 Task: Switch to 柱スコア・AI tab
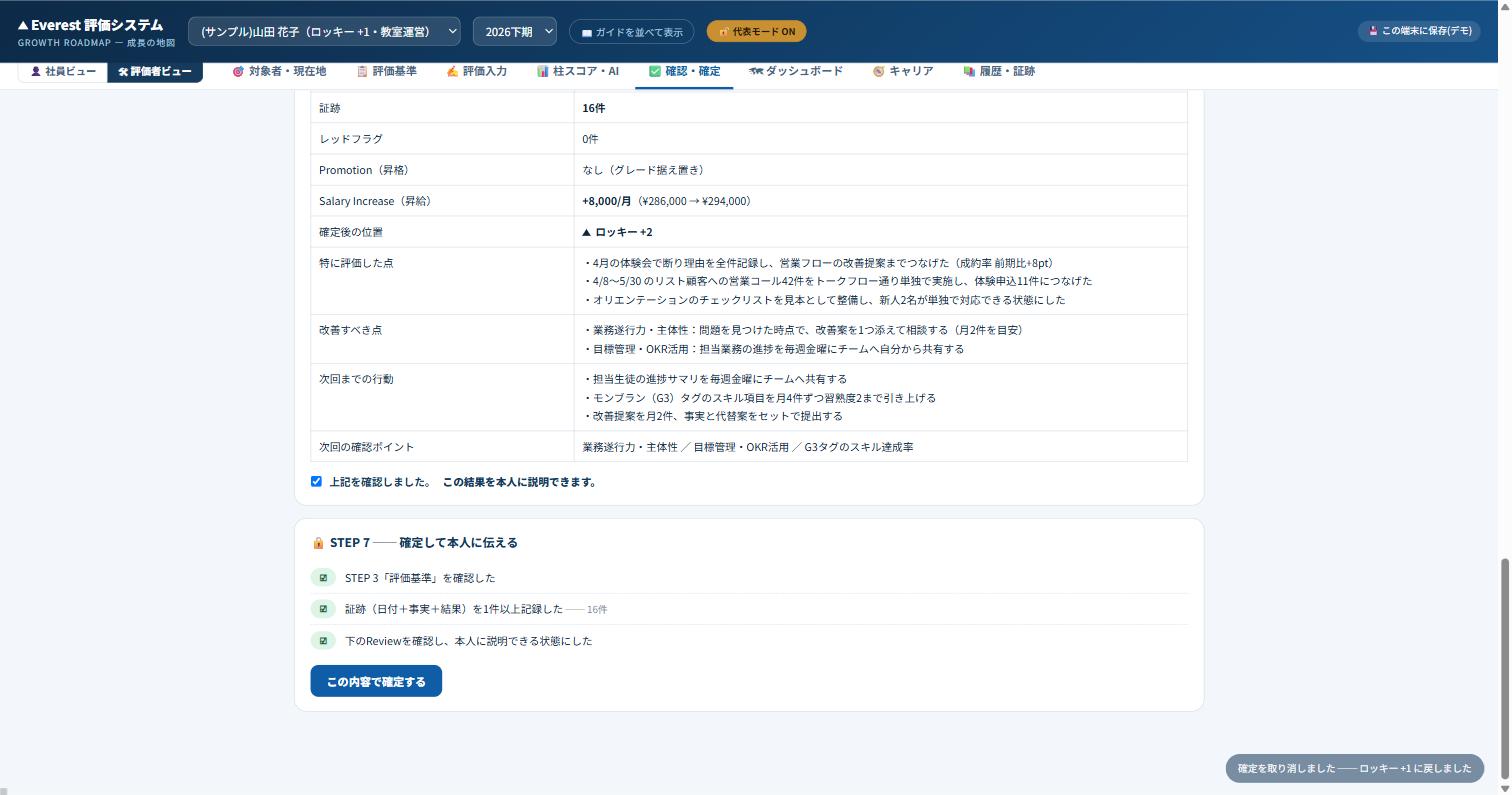578,71
